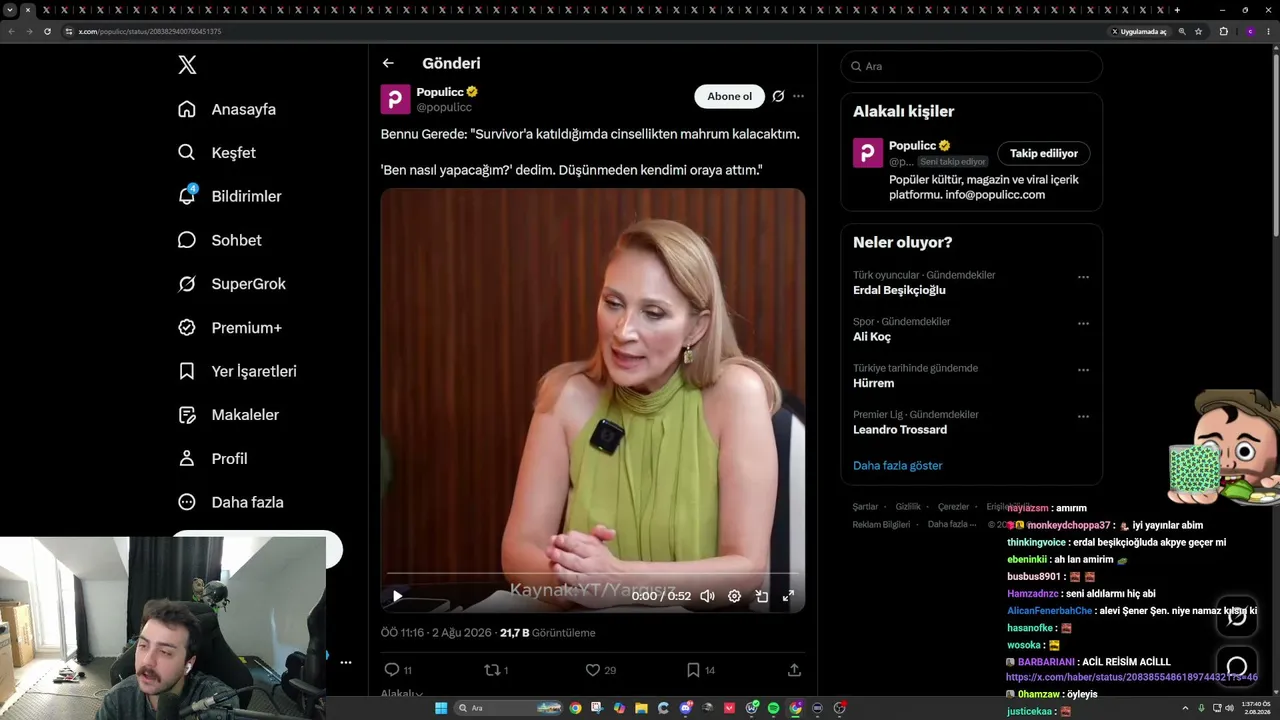
Task: Open the taskbar clock and date
Action: click(x=1255, y=708)
